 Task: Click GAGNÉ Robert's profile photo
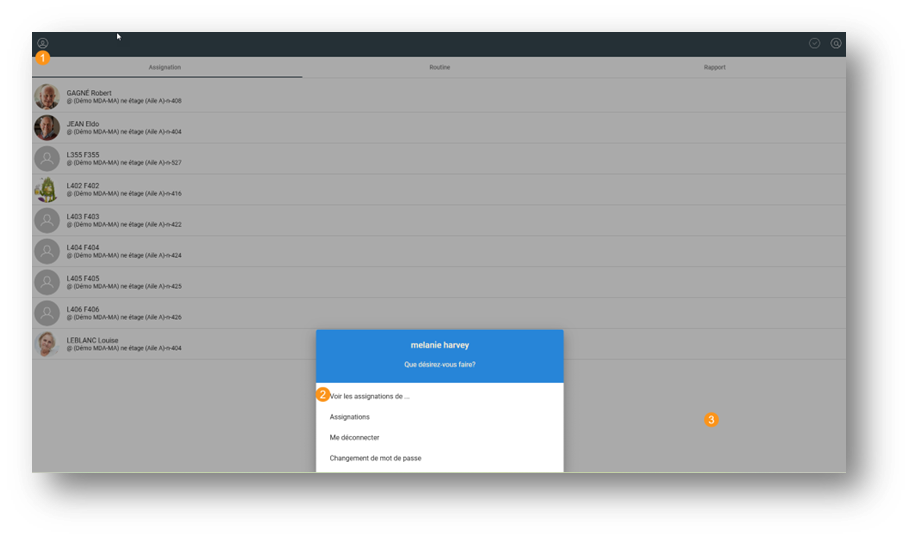(x=47, y=97)
